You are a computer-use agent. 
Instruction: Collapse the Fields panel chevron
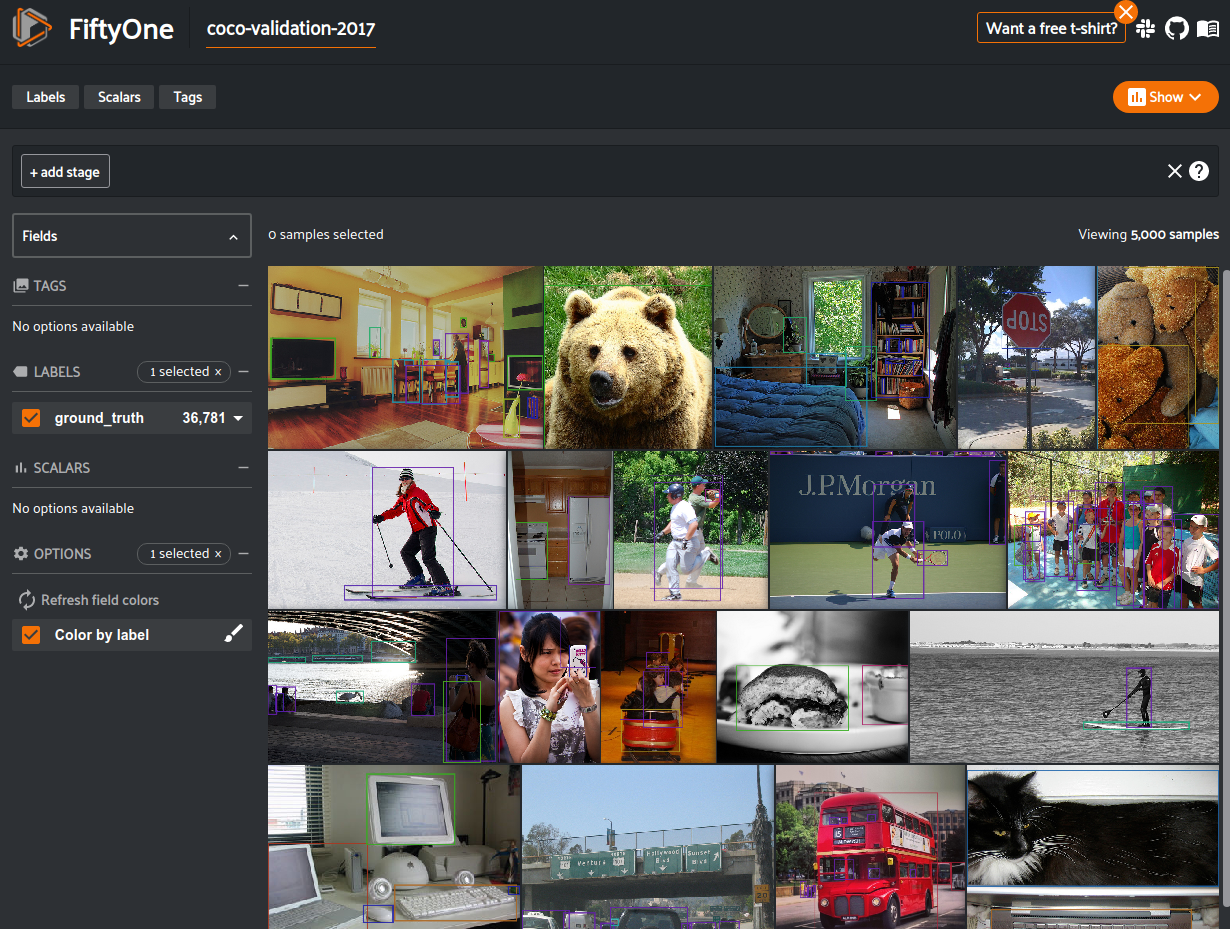[x=233, y=237]
